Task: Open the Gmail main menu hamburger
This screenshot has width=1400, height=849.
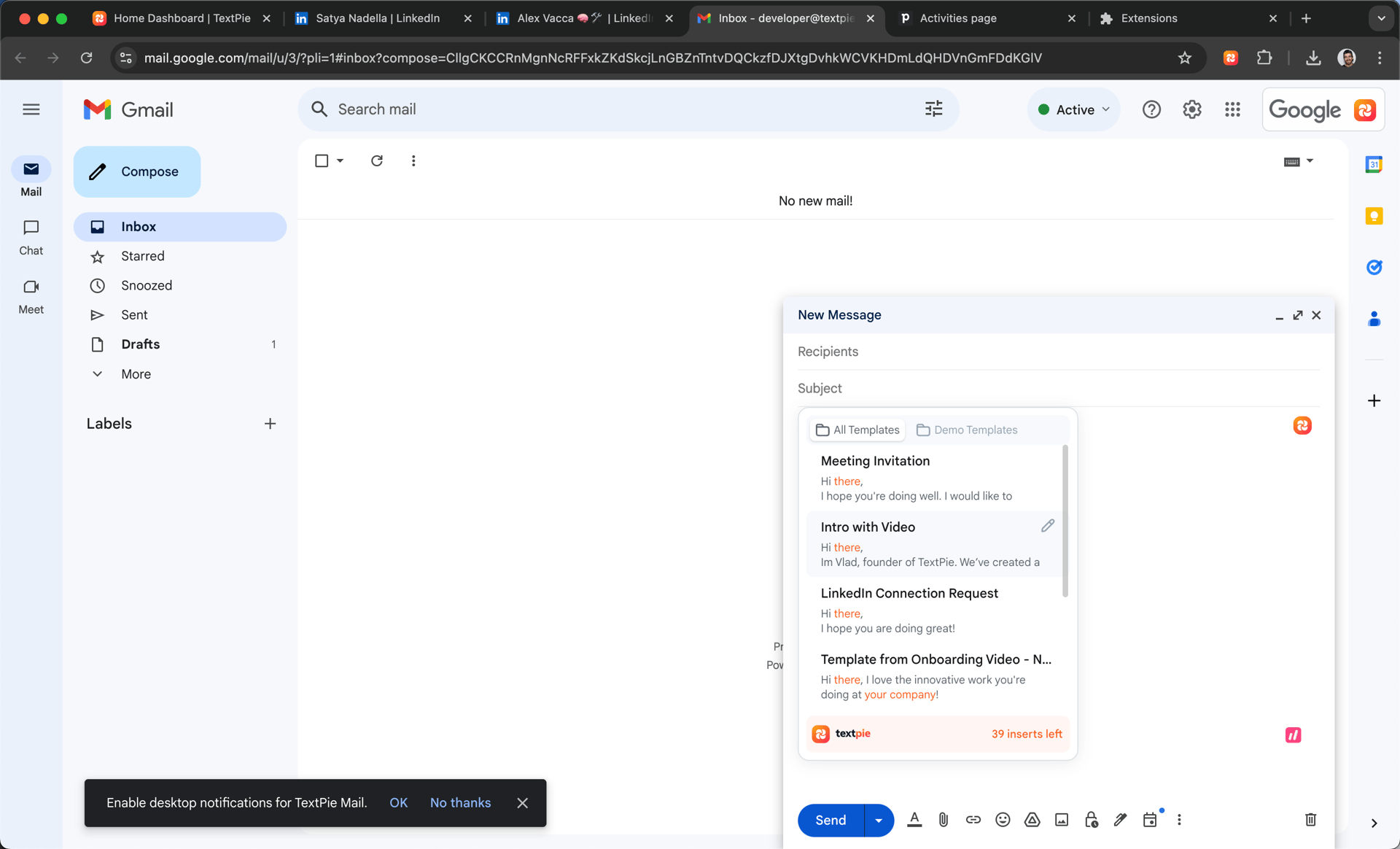Action: (31, 109)
